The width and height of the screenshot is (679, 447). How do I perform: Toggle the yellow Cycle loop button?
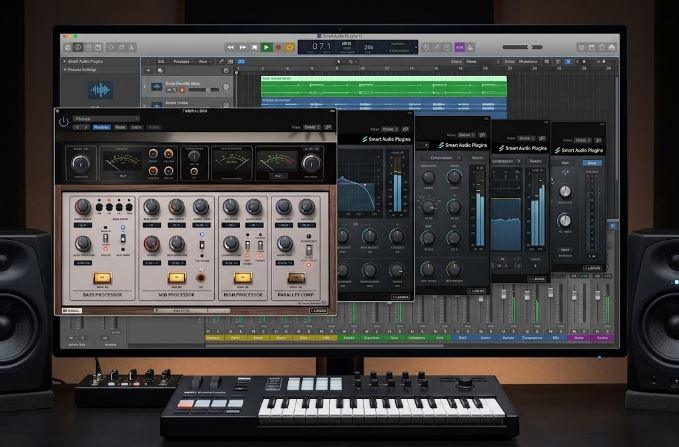(290, 47)
